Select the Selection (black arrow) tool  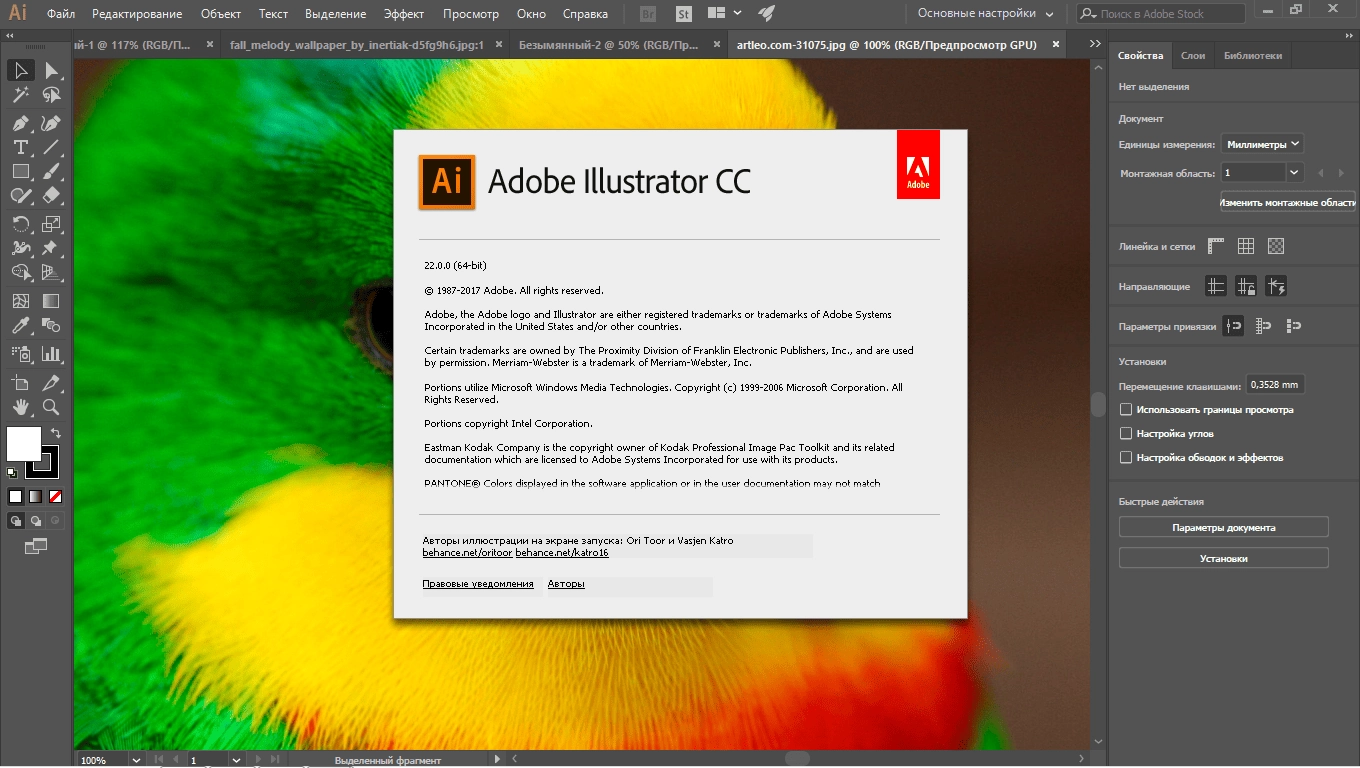coord(20,70)
